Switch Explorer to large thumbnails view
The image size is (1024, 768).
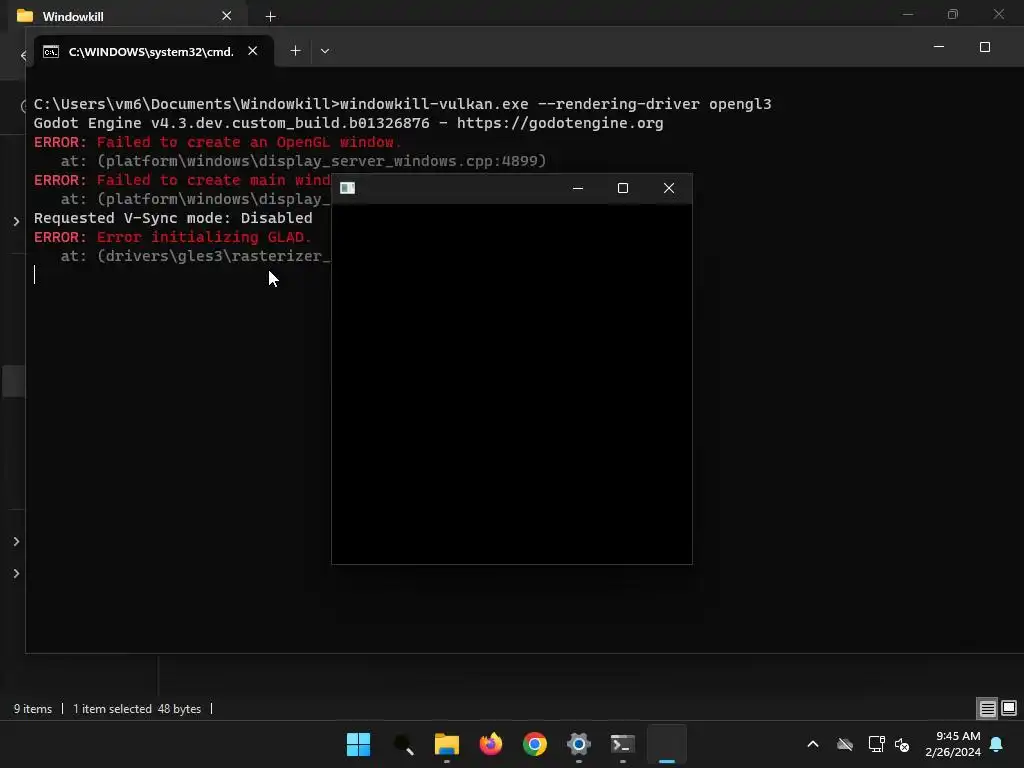coord(1009,708)
